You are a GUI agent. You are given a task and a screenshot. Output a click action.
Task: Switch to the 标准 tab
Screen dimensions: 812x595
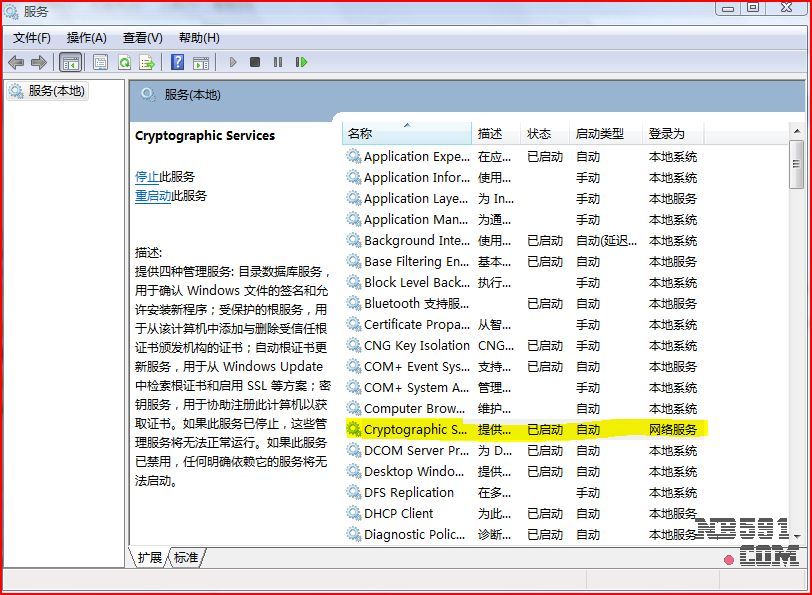[186, 557]
